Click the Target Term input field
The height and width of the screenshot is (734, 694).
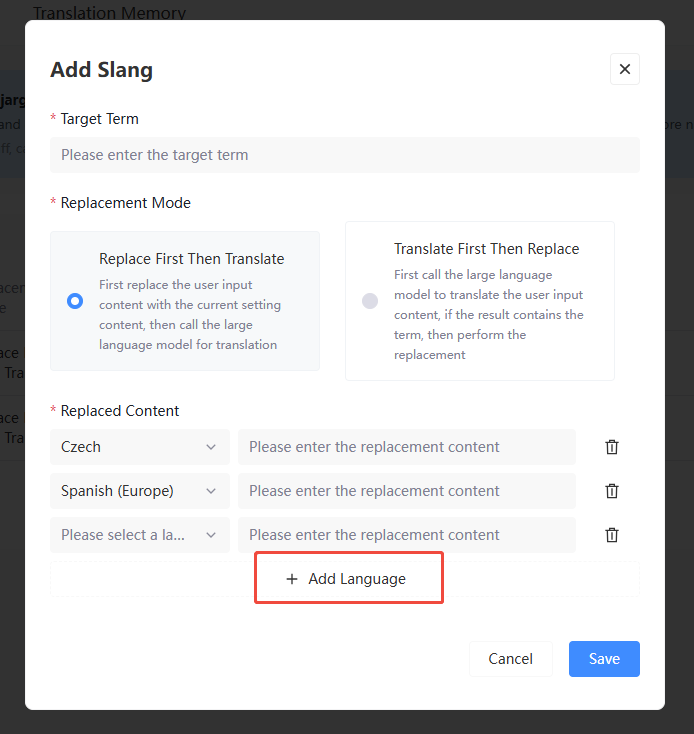(344, 155)
